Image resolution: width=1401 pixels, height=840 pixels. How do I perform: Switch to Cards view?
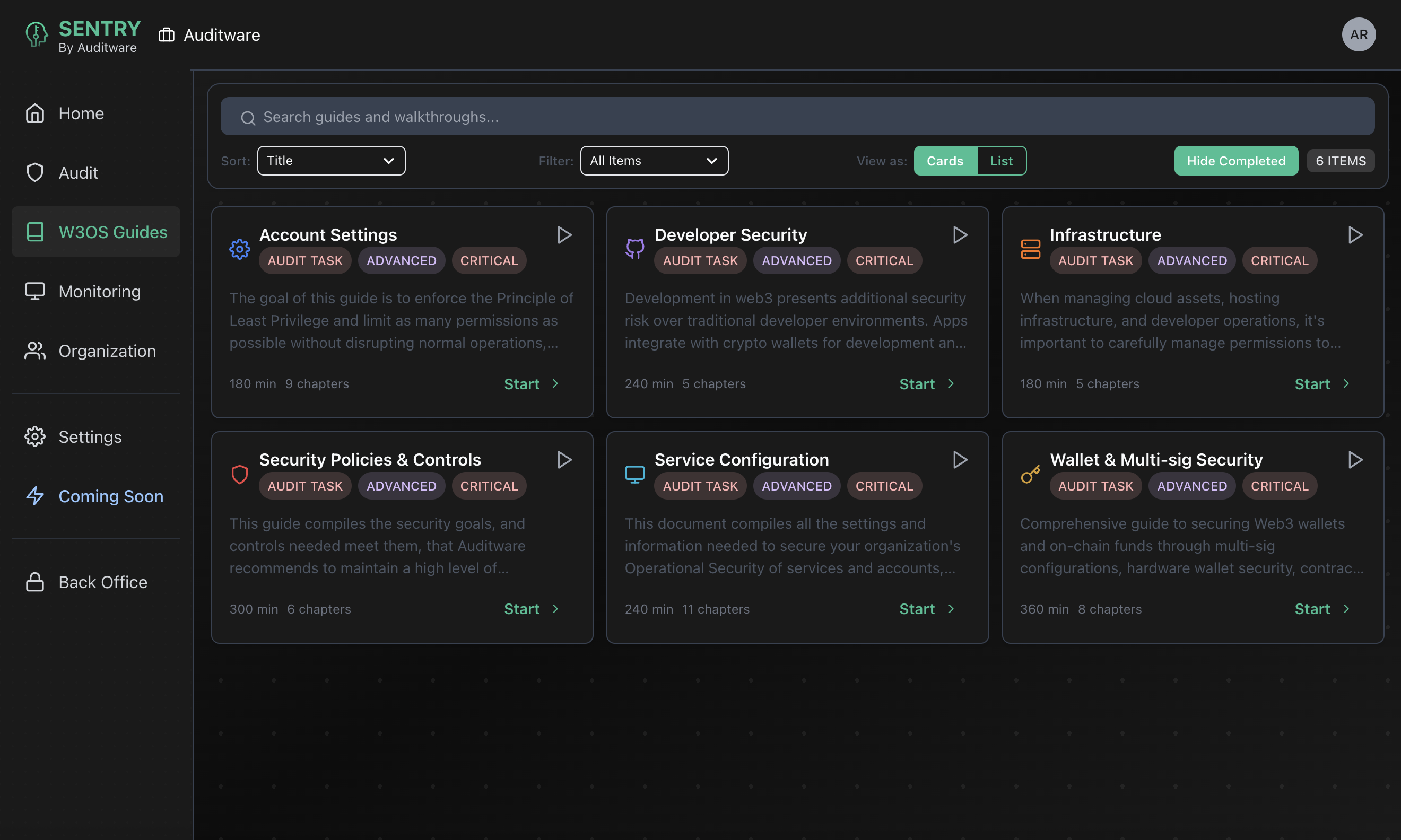tap(945, 161)
